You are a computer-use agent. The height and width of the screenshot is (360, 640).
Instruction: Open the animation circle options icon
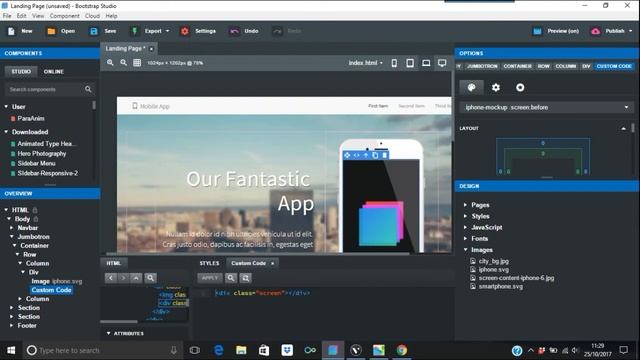(x=520, y=87)
